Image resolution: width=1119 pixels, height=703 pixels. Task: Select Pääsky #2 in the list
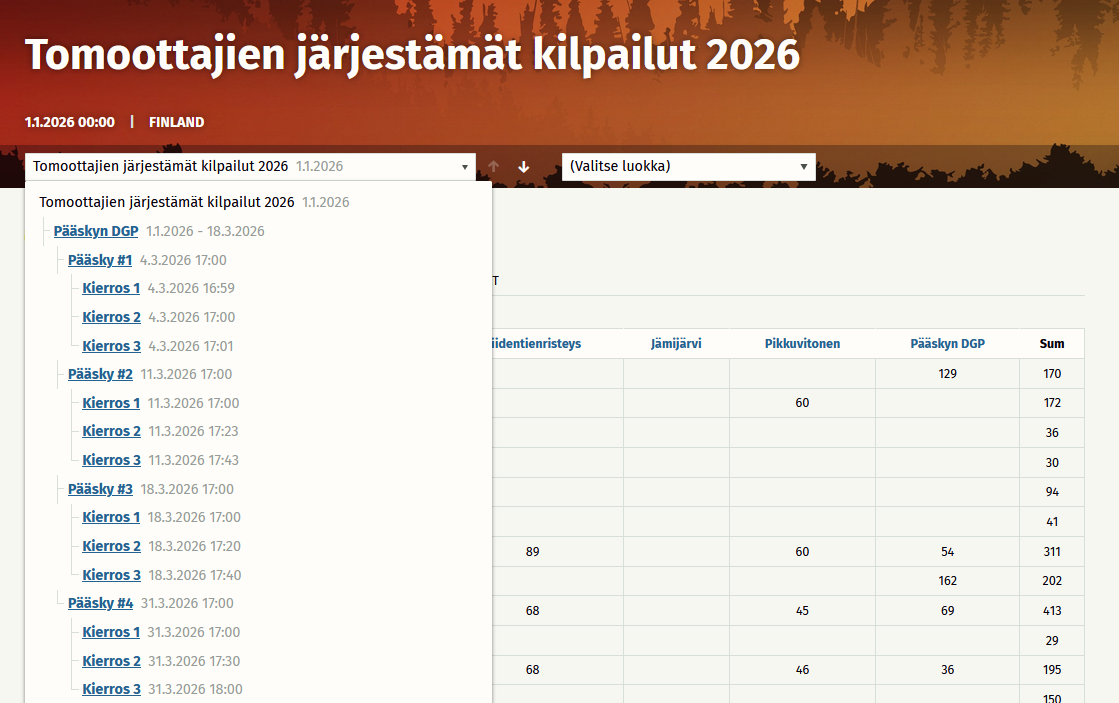click(100, 374)
